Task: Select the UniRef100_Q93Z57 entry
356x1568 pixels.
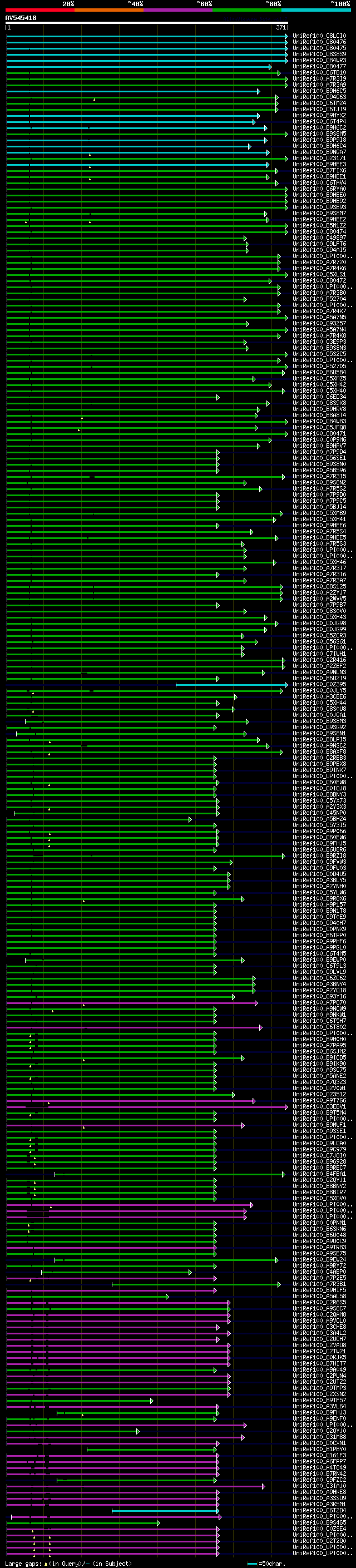Action: point(319,323)
